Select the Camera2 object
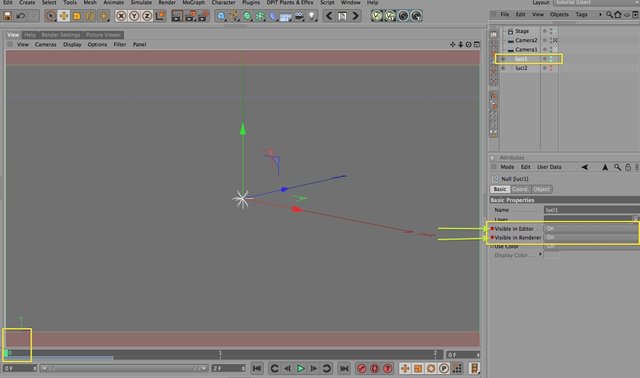This screenshot has height=378, width=640. tap(526, 40)
